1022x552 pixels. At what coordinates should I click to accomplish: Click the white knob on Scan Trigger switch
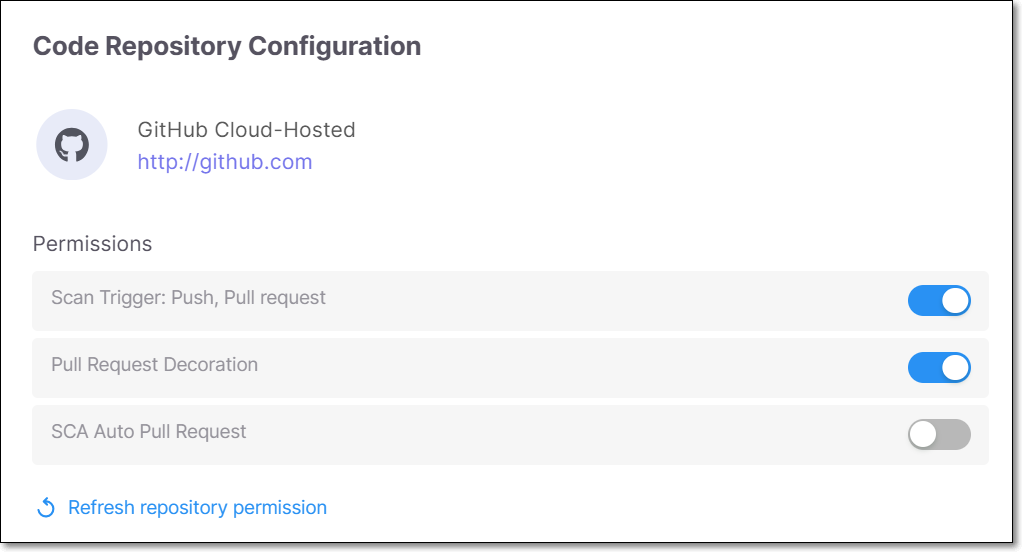click(956, 300)
